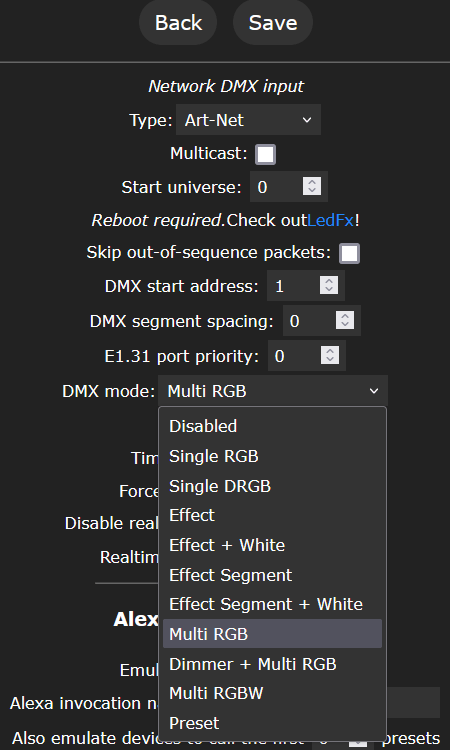Screen dimensions: 450x750
Task: Select Preset DMX mode
Action: pyautogui.click(x=273, y=723)
